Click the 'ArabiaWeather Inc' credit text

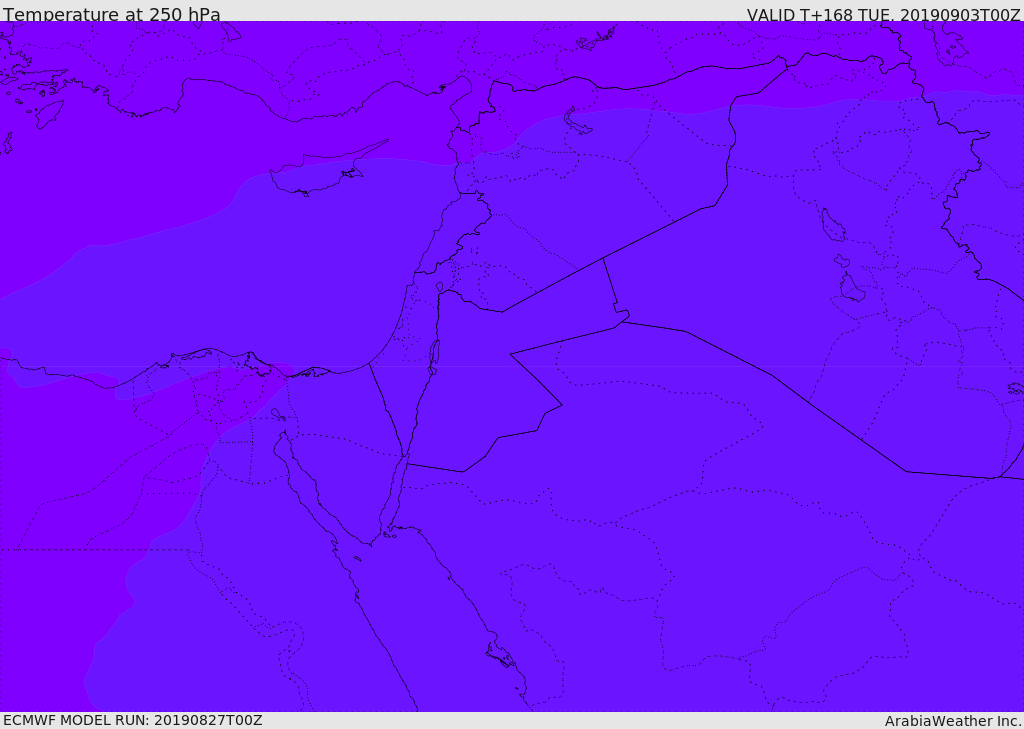point(953,721)
